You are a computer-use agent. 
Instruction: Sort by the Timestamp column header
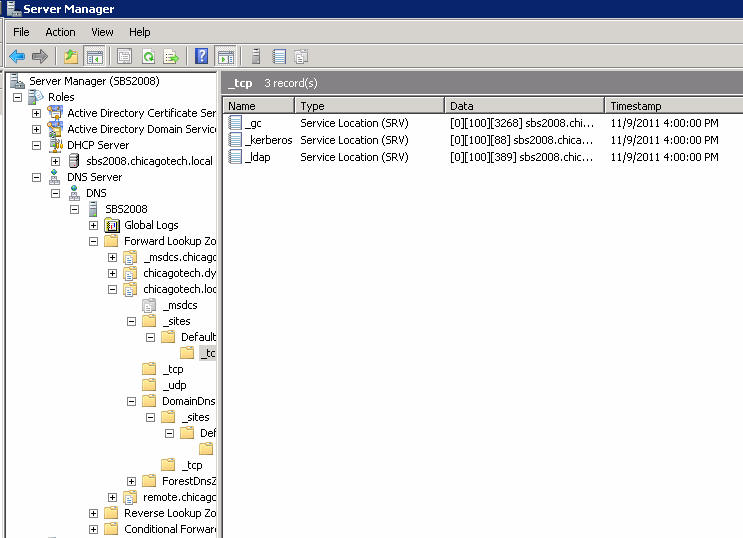674,106
